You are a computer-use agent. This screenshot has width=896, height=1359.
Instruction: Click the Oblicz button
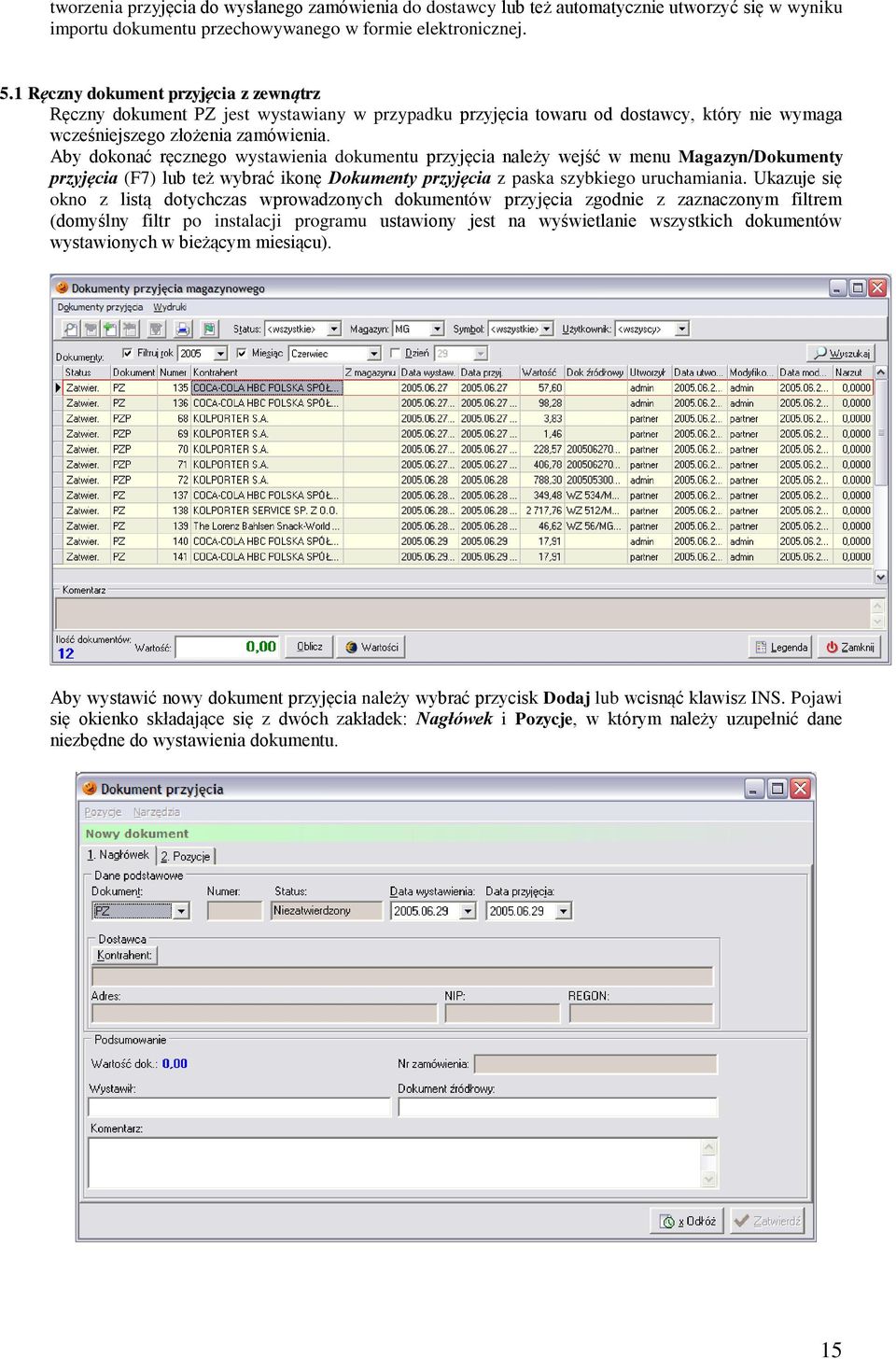(310, 647)
